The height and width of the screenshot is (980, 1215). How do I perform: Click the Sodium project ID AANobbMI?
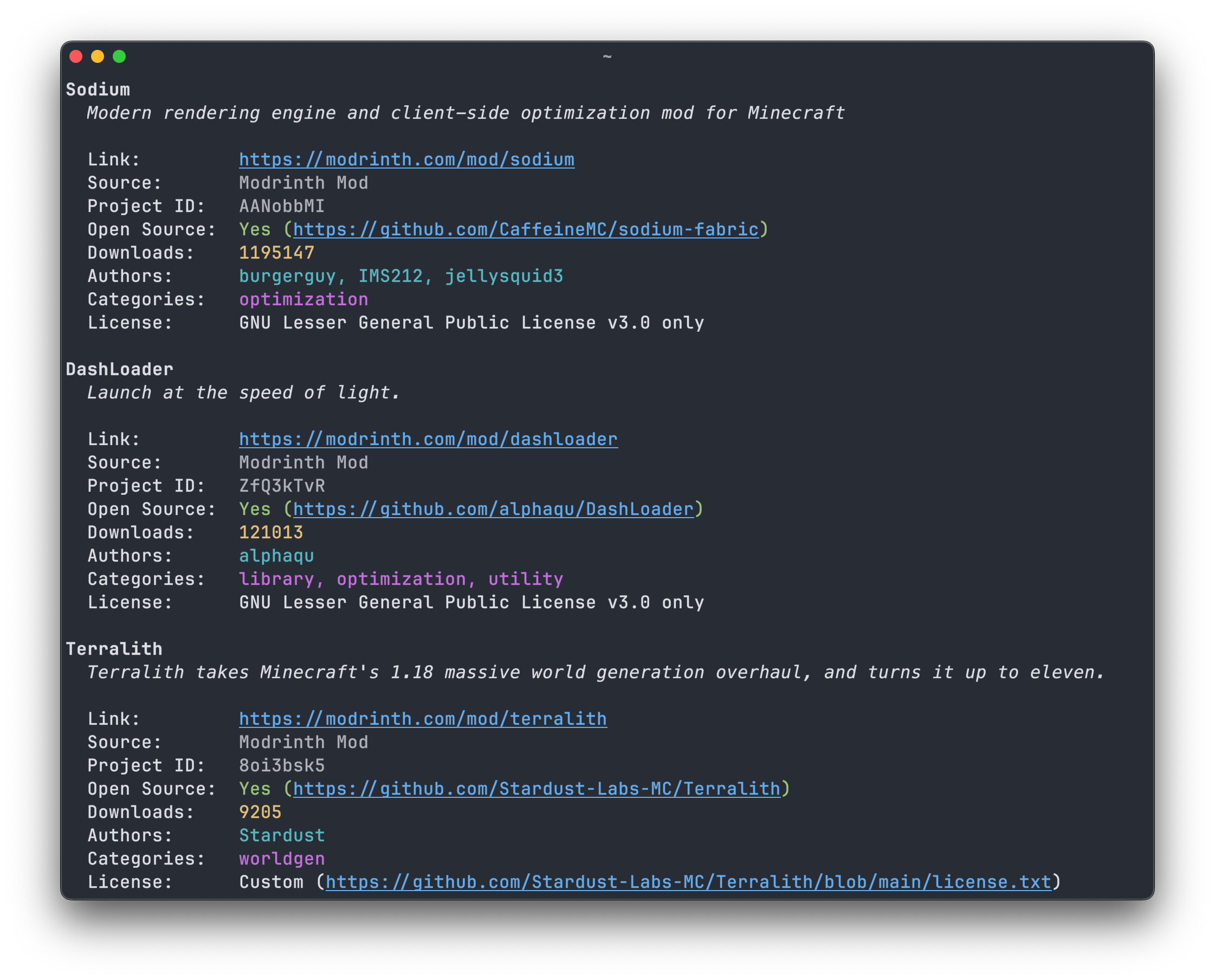[x=282, y=206]
